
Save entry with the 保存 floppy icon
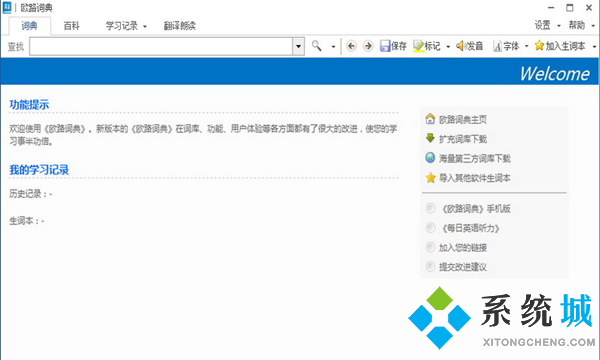click(384, 46)
